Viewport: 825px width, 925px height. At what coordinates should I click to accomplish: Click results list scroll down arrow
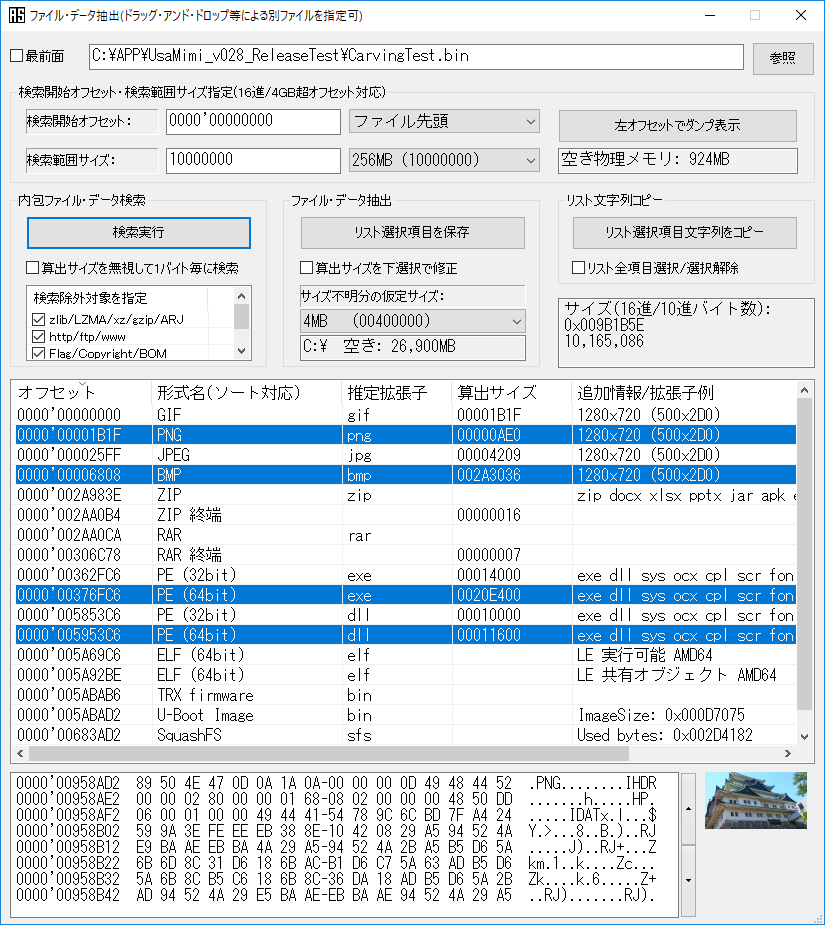[x=804, y=736]
